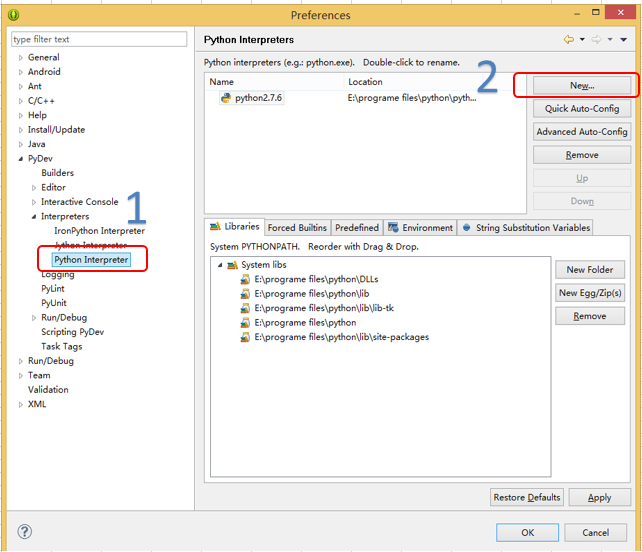
Task: Click the New... interpreter button
Action: (x=582, y=85)
